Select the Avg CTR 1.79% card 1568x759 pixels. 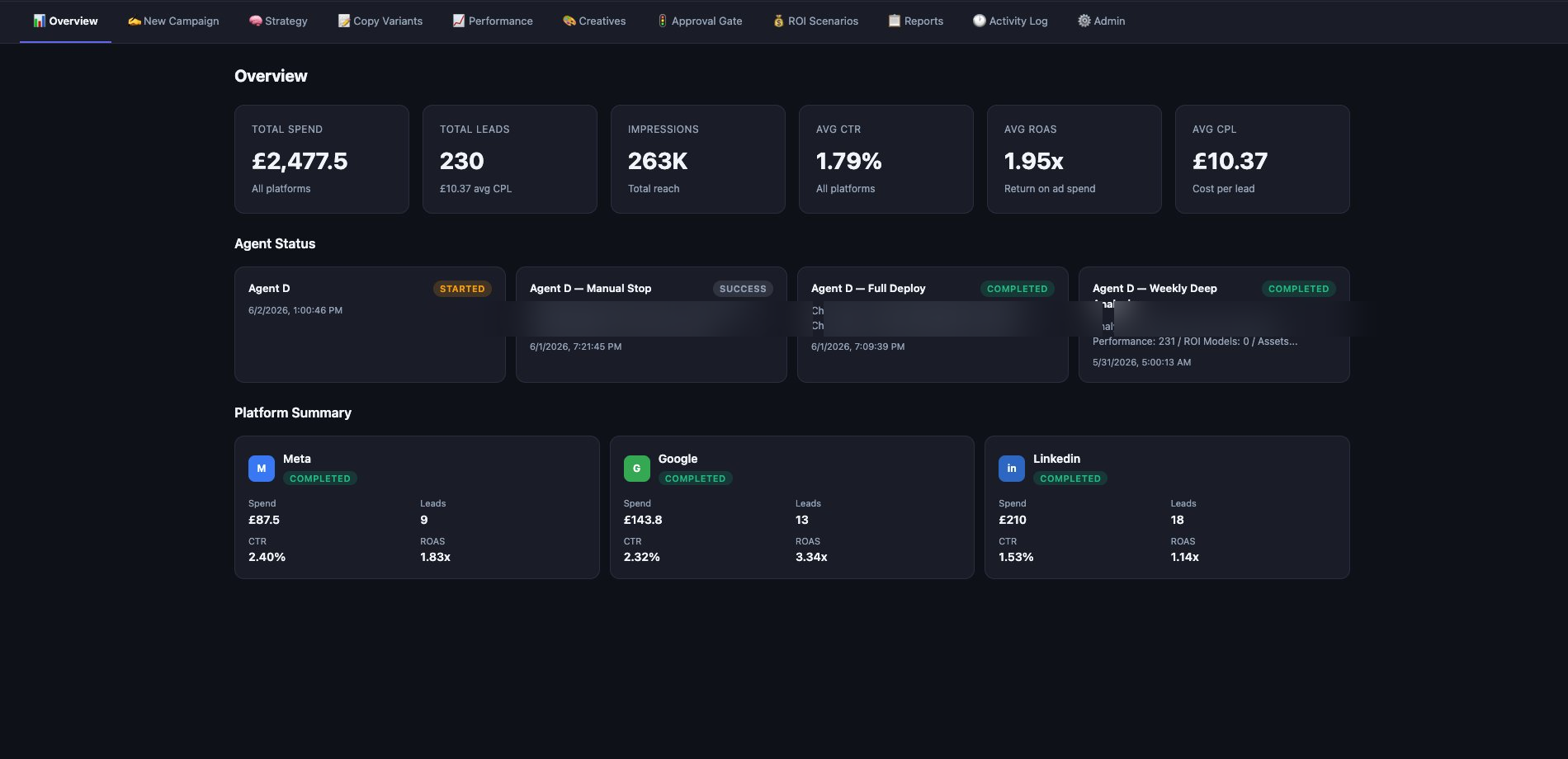point(886,159)
